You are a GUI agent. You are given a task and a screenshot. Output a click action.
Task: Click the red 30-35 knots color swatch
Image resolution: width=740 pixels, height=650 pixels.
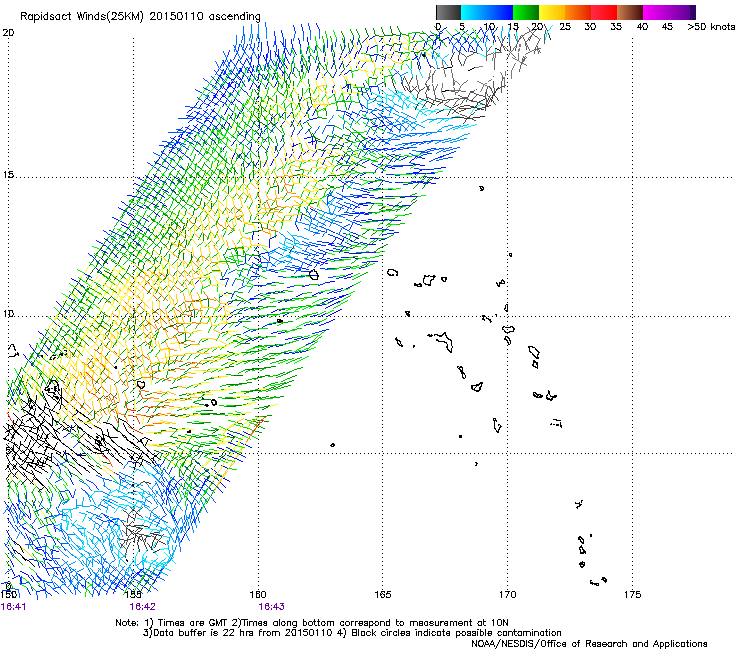pyautogui.click(x=604, y=12)
